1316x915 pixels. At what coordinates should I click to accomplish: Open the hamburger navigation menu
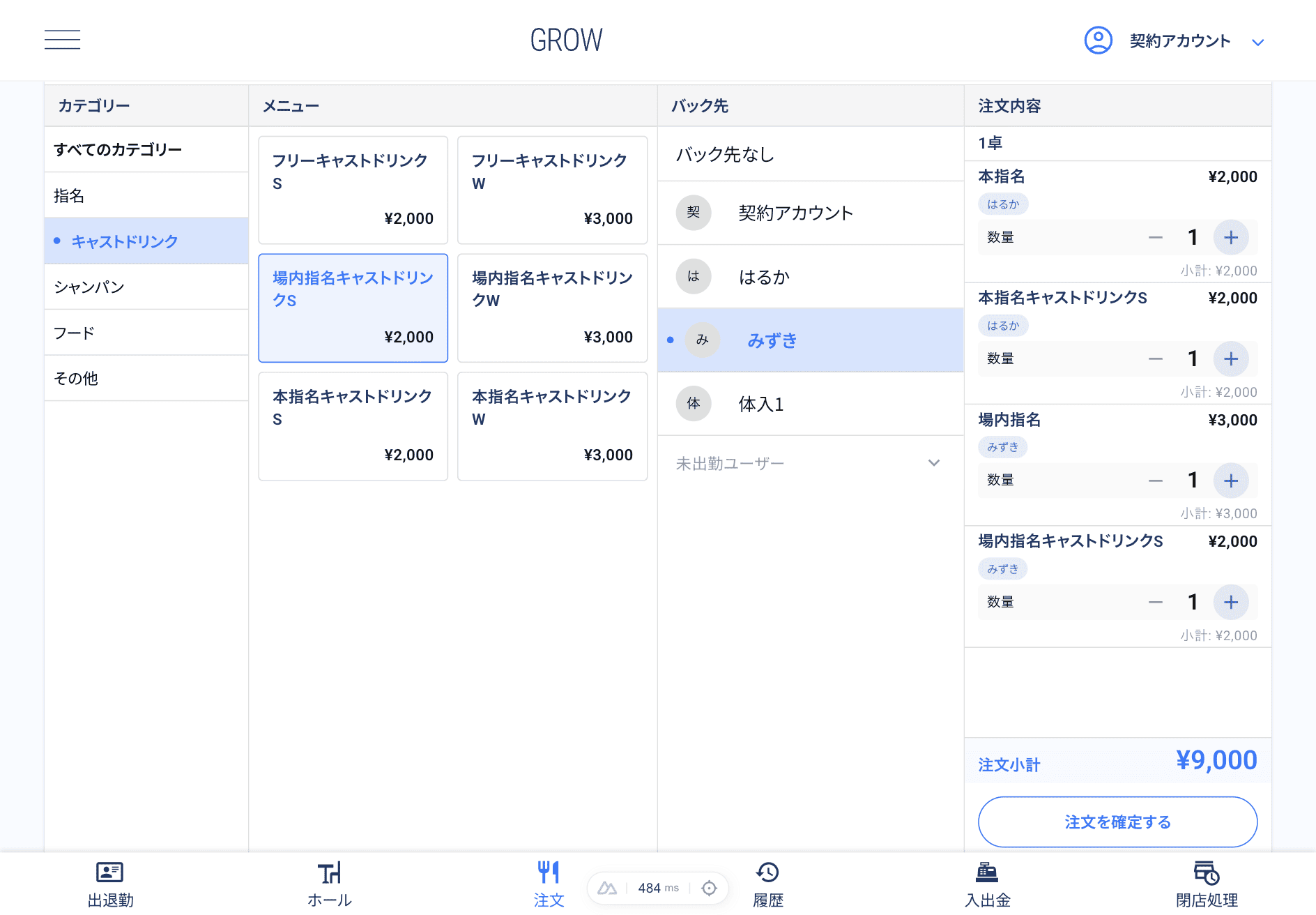pos(62,40)
